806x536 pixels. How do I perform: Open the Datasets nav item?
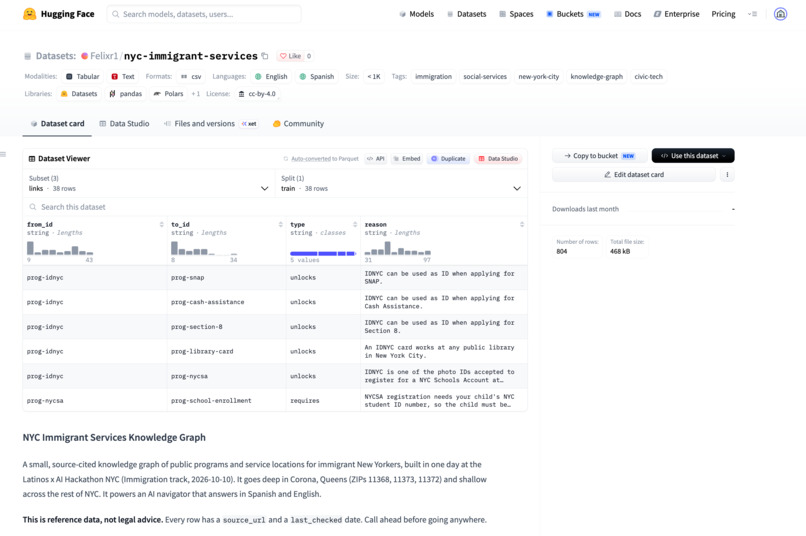point(466,14)
